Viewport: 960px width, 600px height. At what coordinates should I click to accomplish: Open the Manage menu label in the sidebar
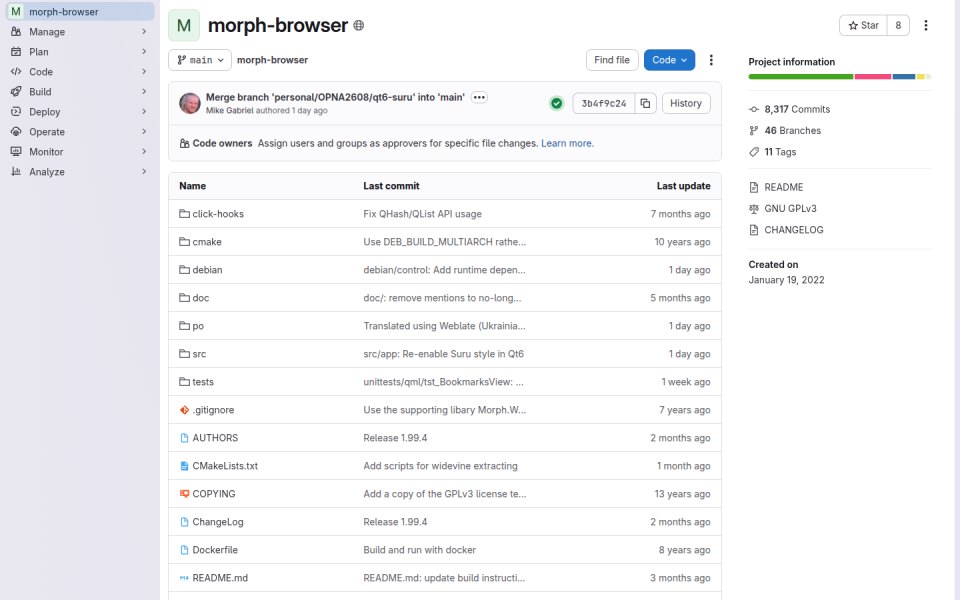(x=47, y=32)
